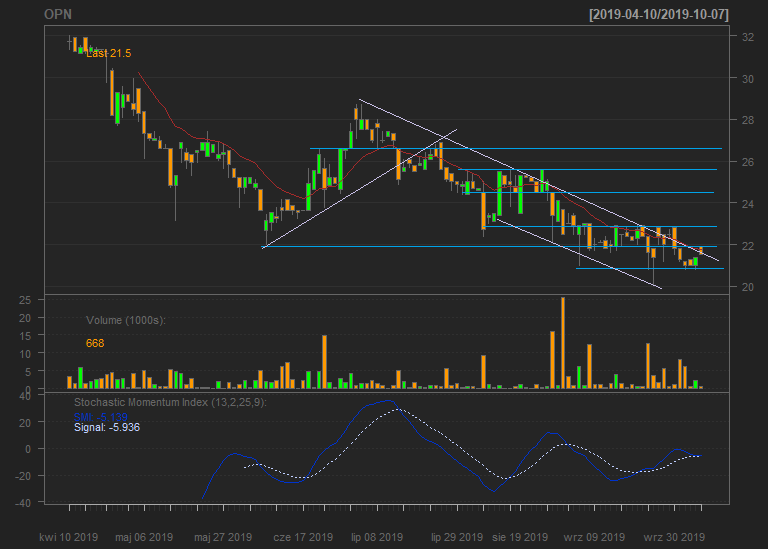Click the 'sie 19 2019' date label
768x549 pixels.
[520, 537]
